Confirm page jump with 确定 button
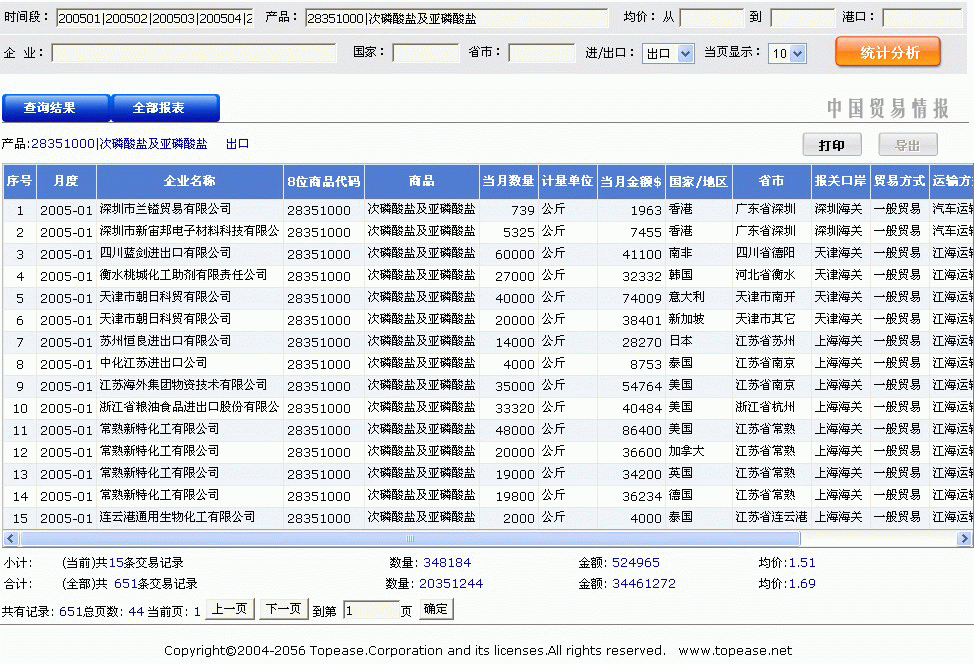Viewport: 974px width, 664px height. point(436,609)
